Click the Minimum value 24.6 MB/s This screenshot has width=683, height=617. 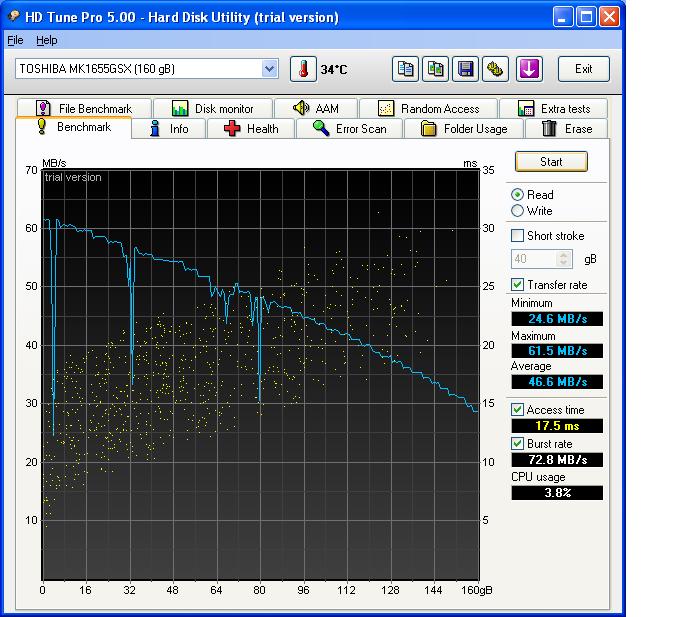click(x=557, y=319)
